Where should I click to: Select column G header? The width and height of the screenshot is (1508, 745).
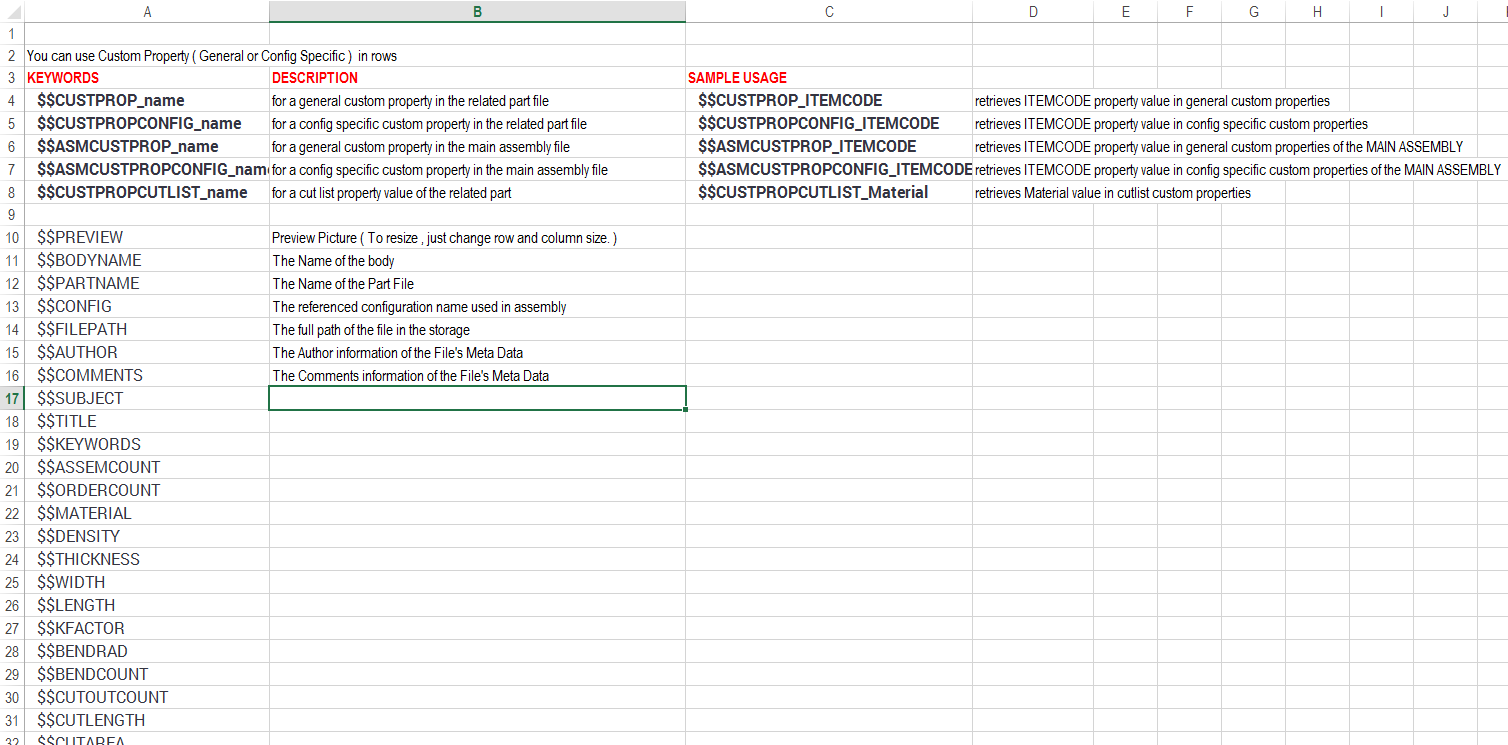tap(1253, 12)
